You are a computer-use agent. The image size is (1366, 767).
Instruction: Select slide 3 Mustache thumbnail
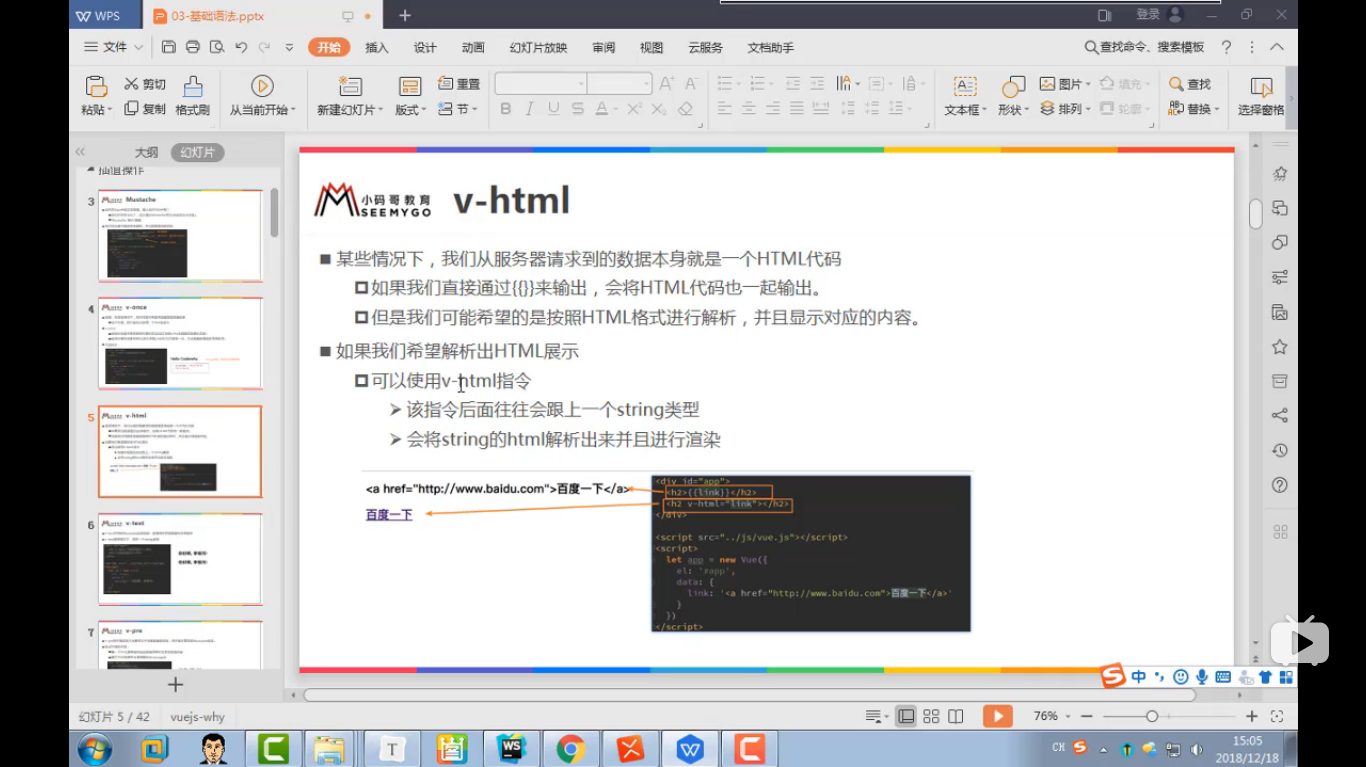[x=180, y=236]
